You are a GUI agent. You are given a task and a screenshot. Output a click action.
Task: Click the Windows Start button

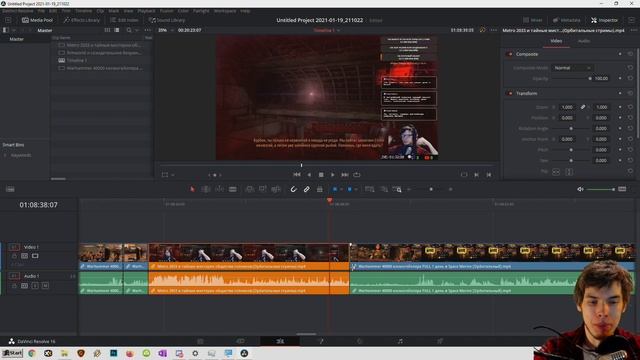(12, 353)
